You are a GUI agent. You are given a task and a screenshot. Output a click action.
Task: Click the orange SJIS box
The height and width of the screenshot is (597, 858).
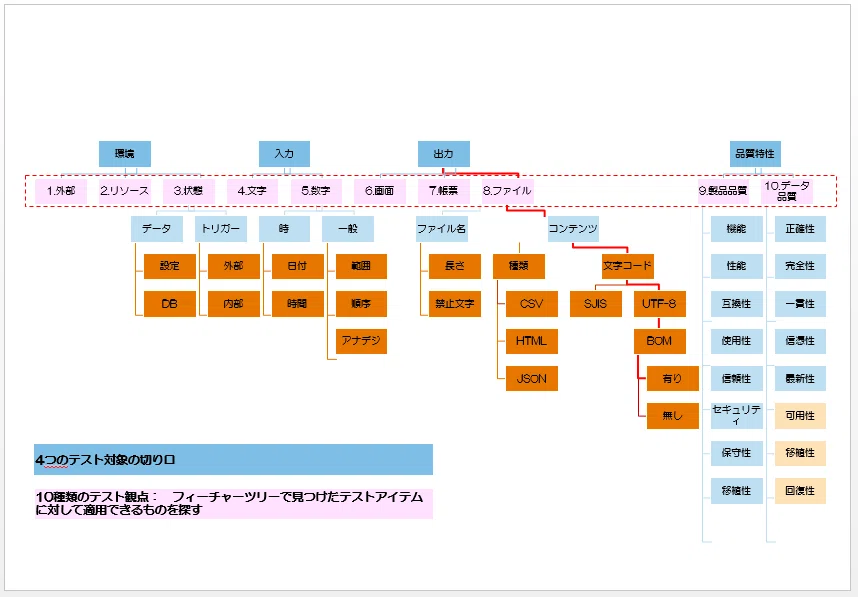[x=595, y=304]
